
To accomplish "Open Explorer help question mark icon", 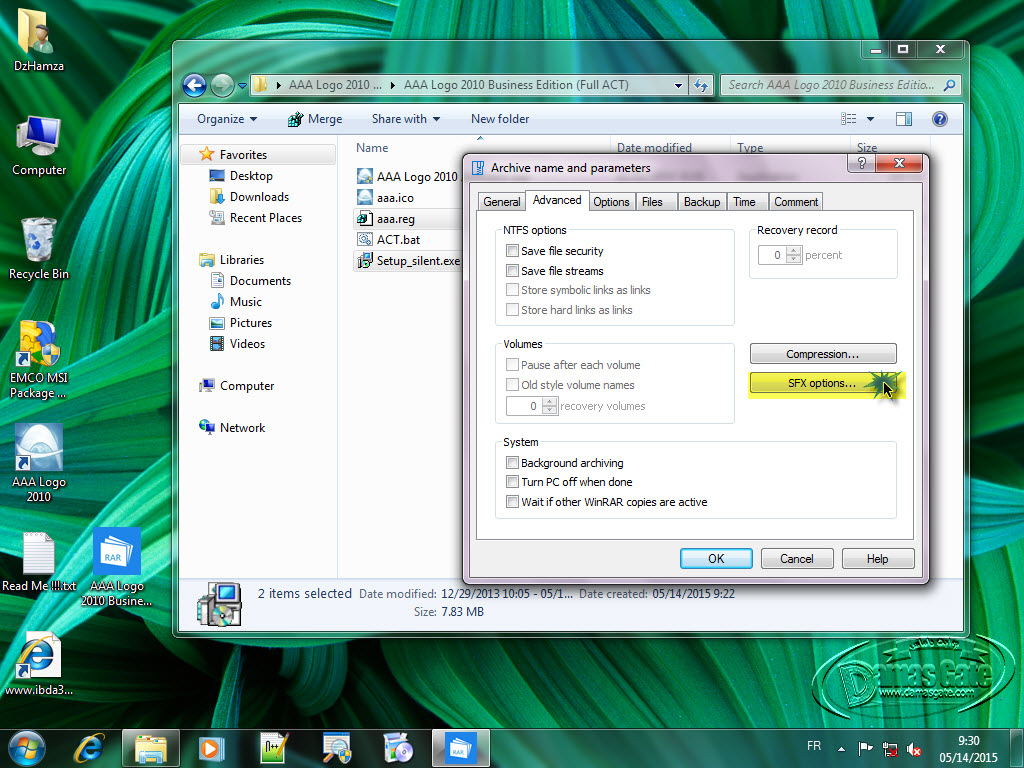I will pos(939,119).
